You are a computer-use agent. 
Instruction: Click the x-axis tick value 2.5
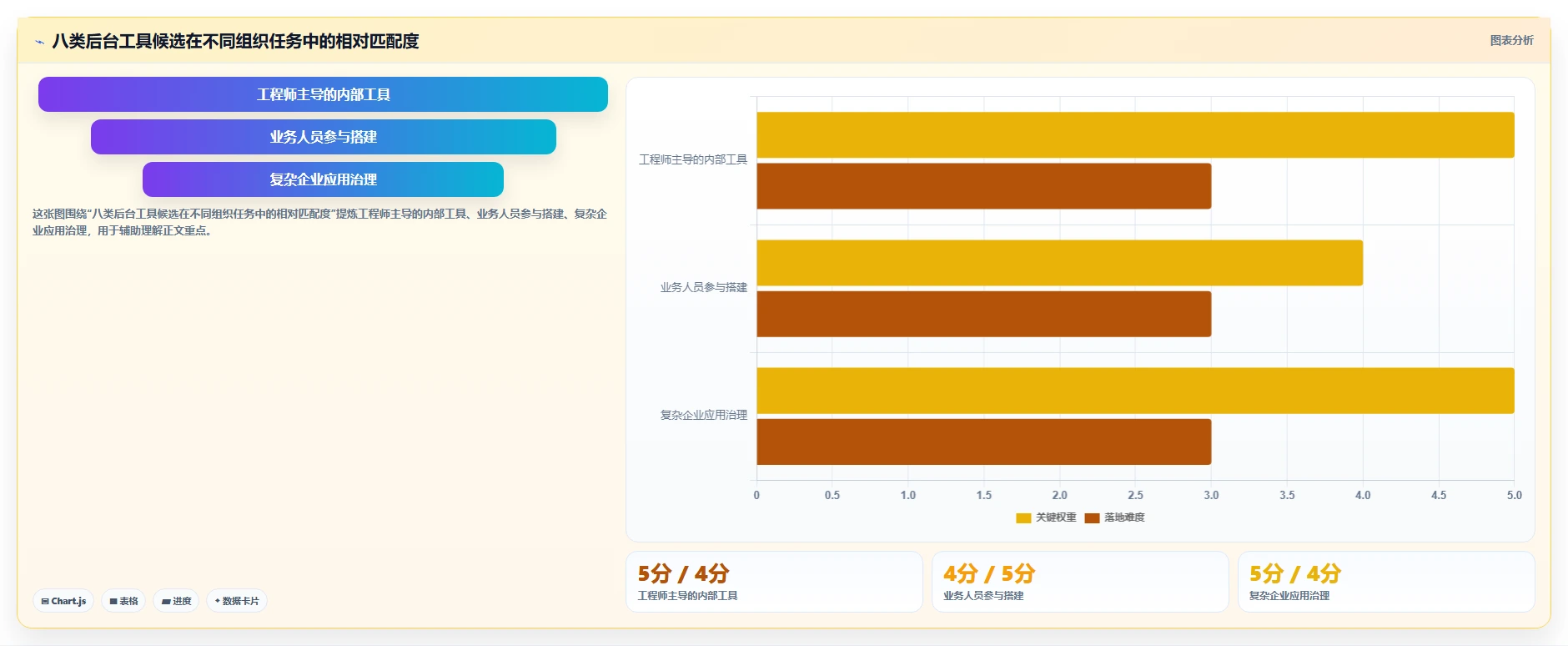(x=1135, y=495)
